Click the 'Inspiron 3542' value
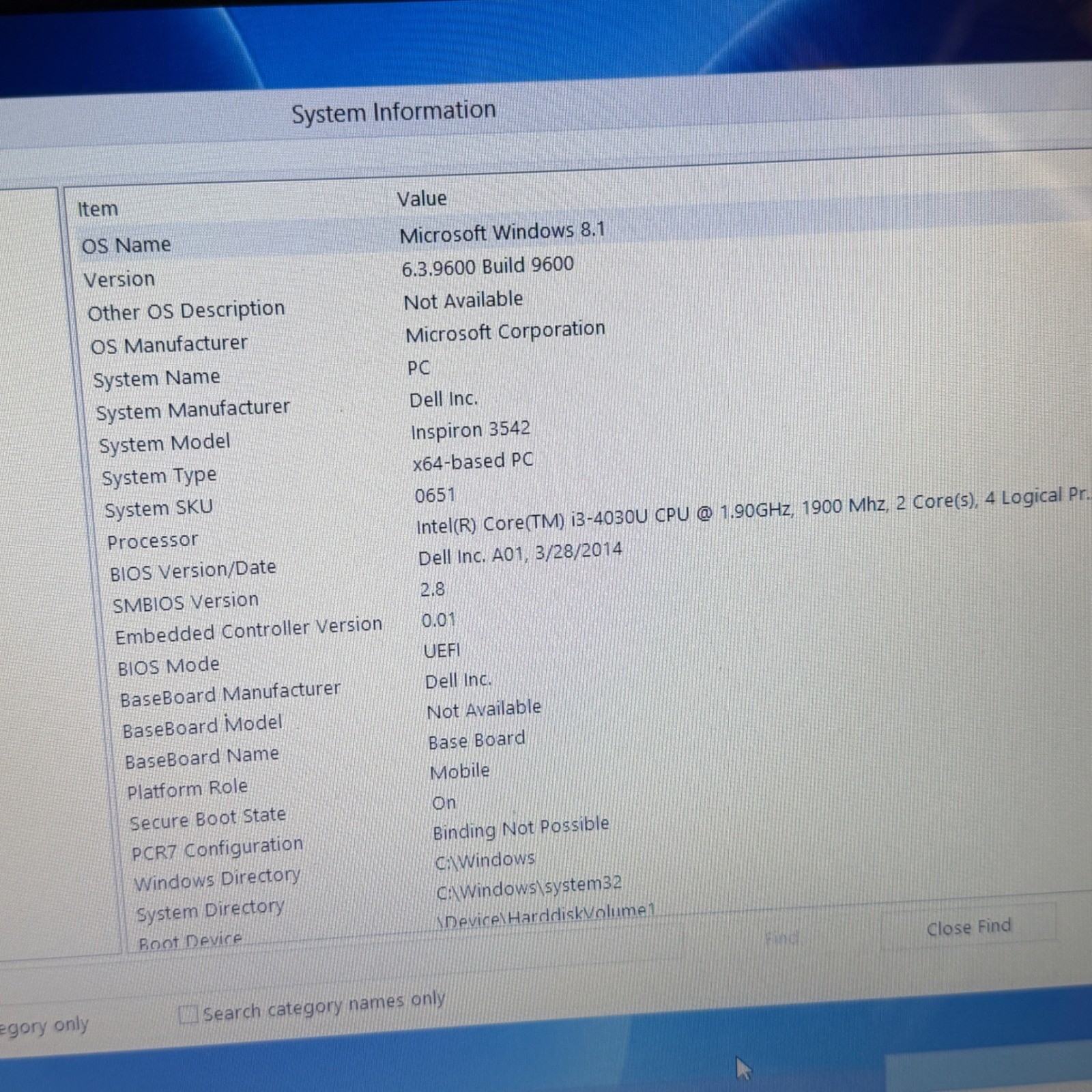Viewport: 1092px width, 1092px height. [470, 430]
